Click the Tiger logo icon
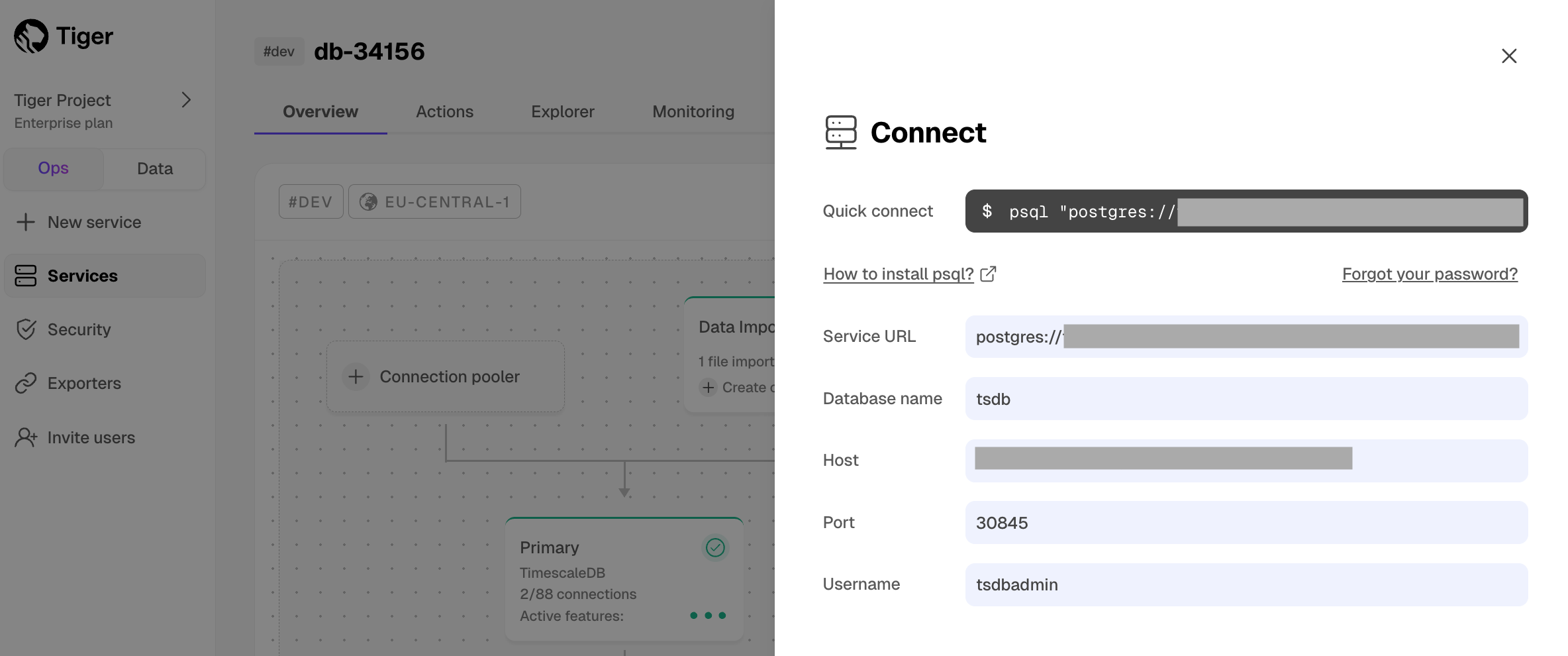Screen dimensions: 1568x656 click(30, 36)
